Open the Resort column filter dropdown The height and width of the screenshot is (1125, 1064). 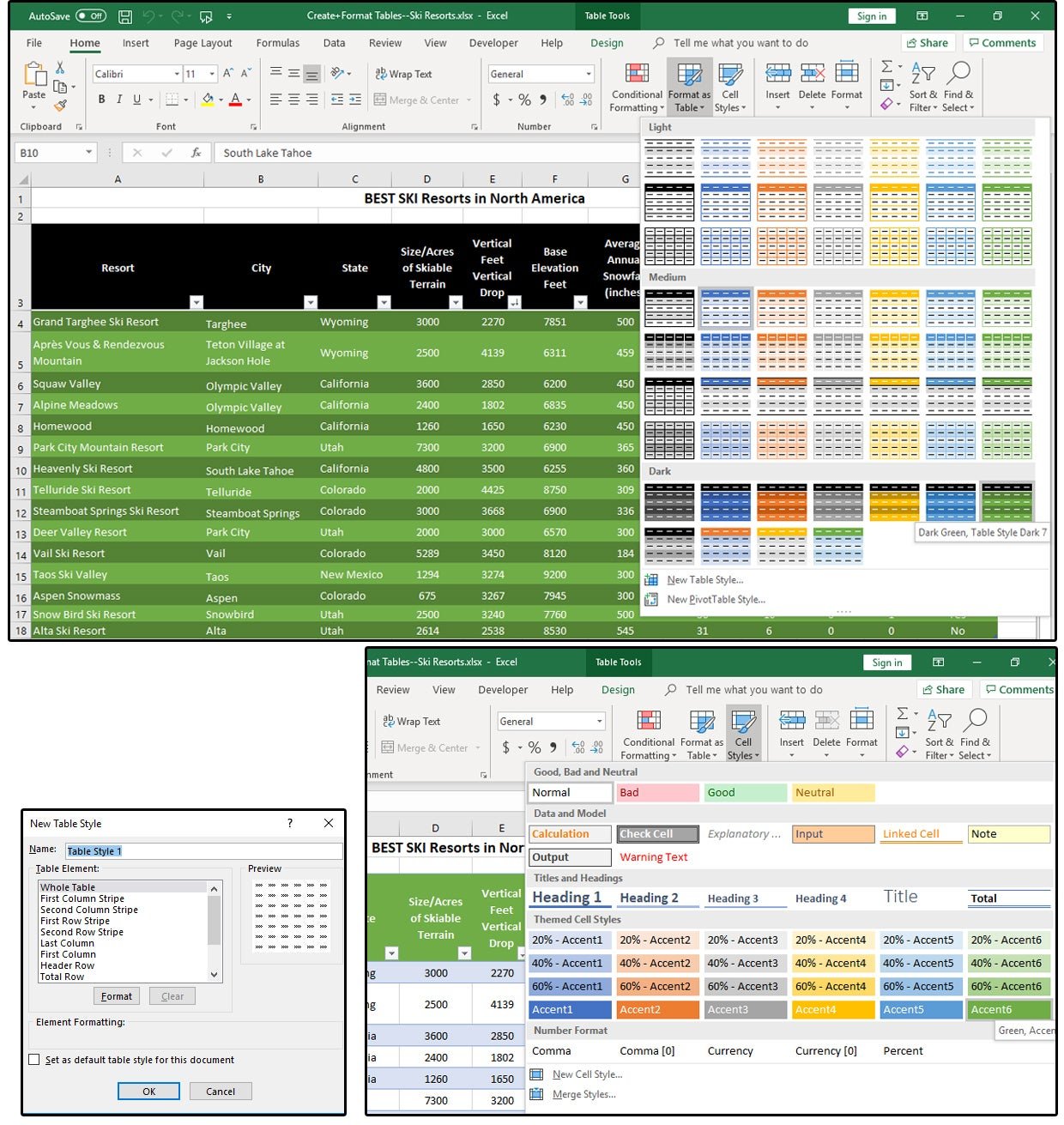tap(196, 302)
